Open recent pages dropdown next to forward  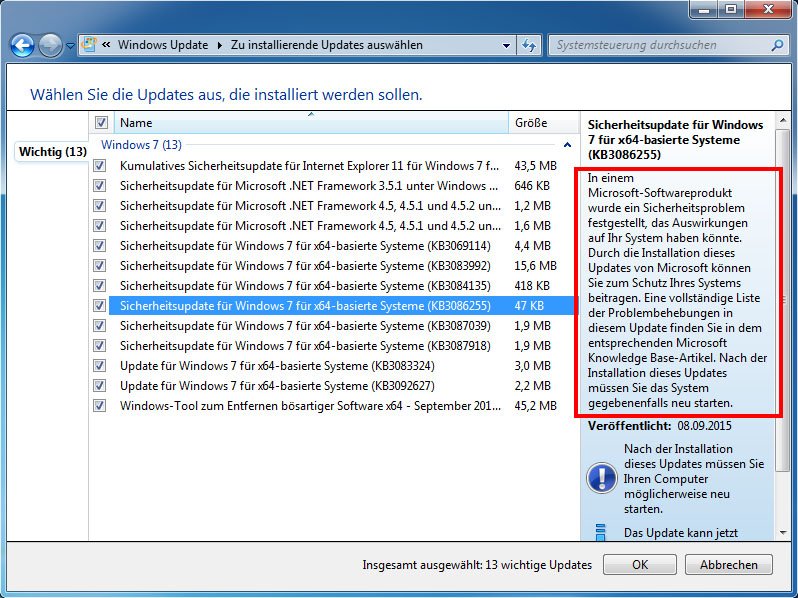pos(70,45)
